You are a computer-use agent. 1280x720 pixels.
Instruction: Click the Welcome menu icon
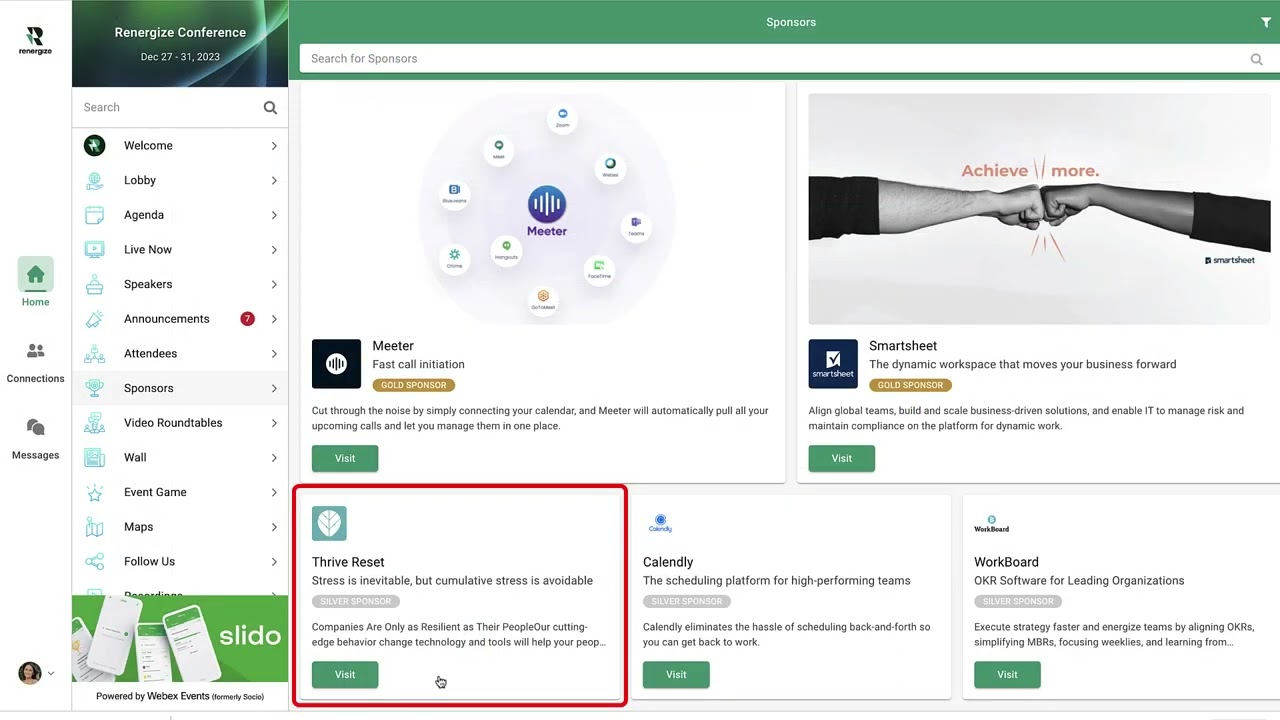point(95,146)
